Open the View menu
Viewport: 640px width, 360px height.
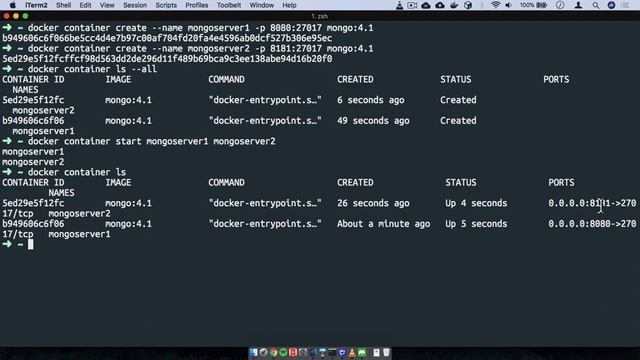(107, 5)
